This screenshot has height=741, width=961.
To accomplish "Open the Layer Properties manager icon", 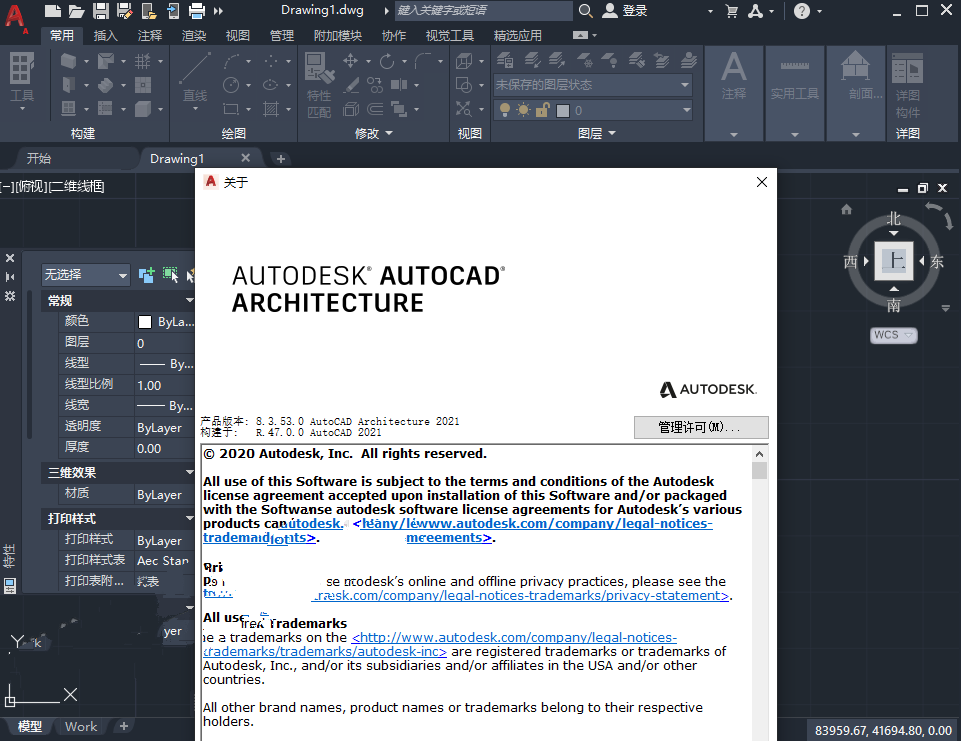I will 505,60.
